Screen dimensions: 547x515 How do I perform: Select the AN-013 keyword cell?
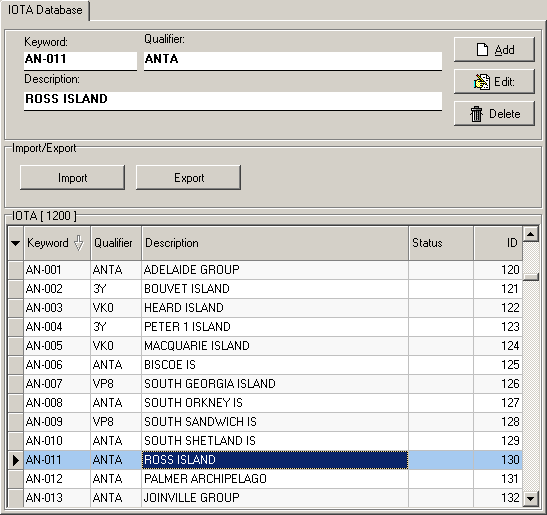point(57,498)
